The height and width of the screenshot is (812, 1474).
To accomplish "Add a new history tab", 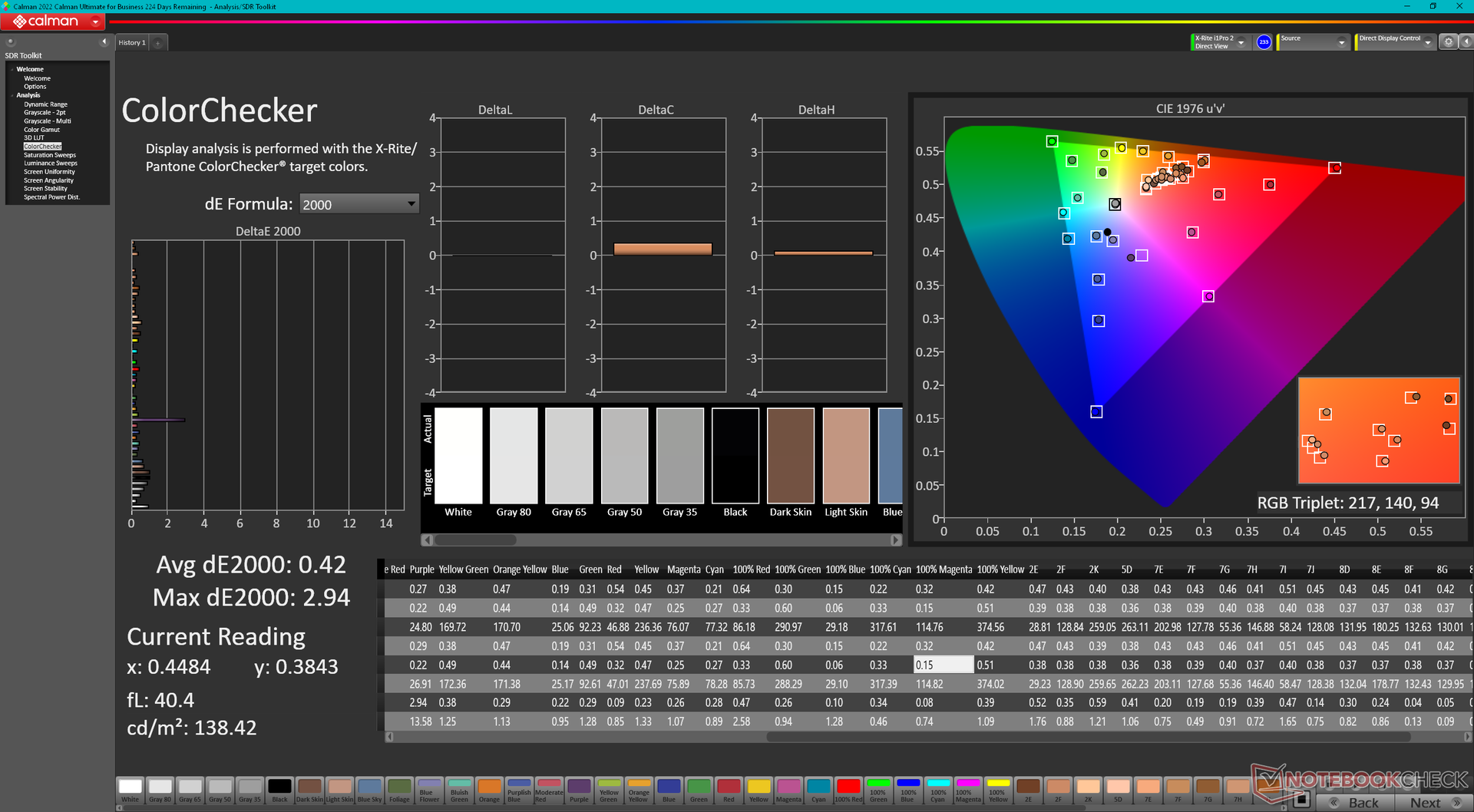I will point(158,43).
